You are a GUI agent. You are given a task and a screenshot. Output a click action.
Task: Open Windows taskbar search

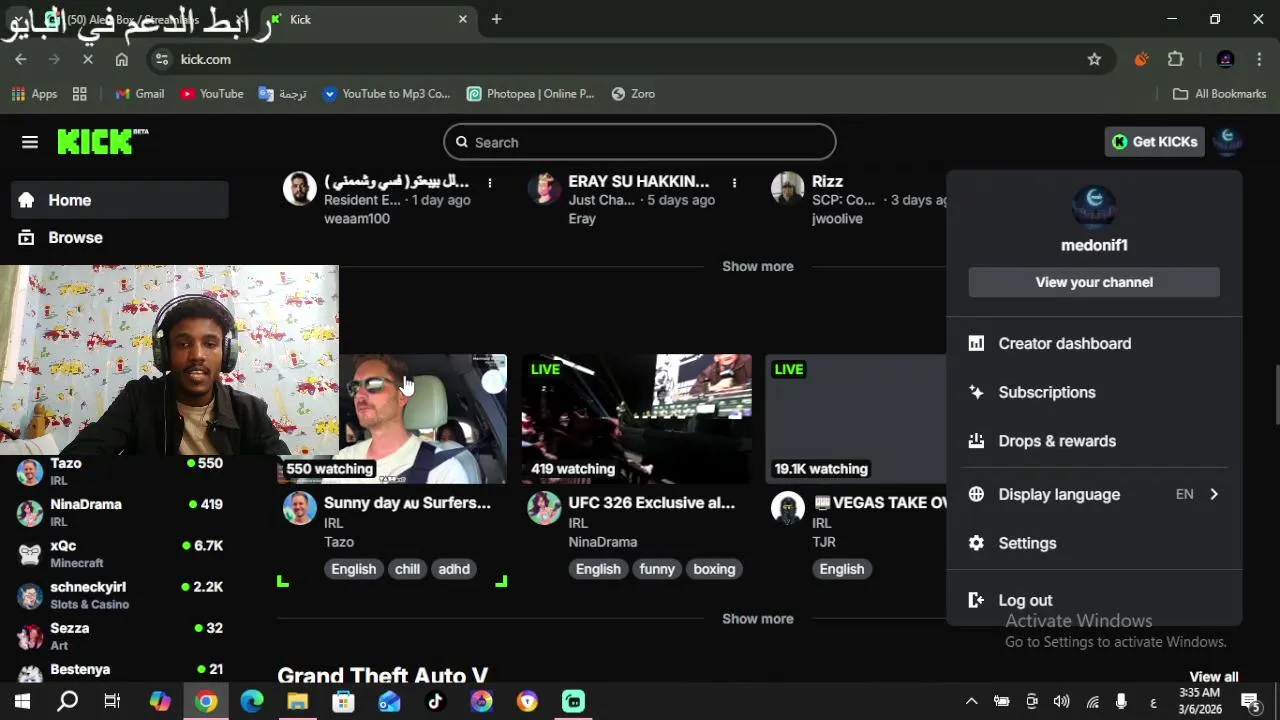[x=67, y=701]
